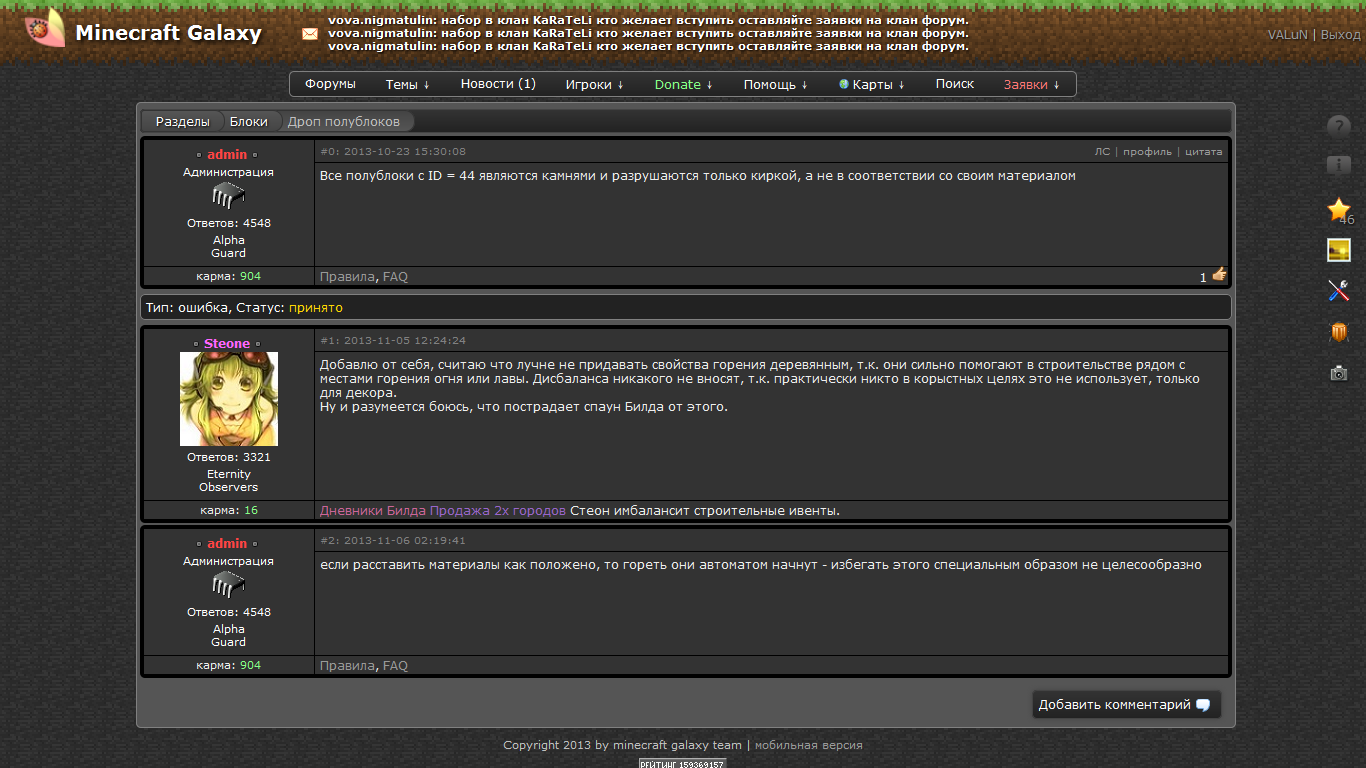Click timestamp #1: 2013-11-05 12:24:24
1366x768 pixels.
point(393,341)
